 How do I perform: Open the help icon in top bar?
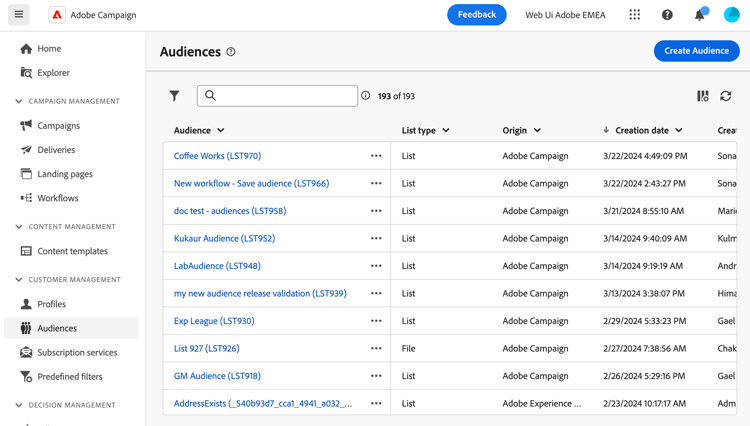coord(667,15)
